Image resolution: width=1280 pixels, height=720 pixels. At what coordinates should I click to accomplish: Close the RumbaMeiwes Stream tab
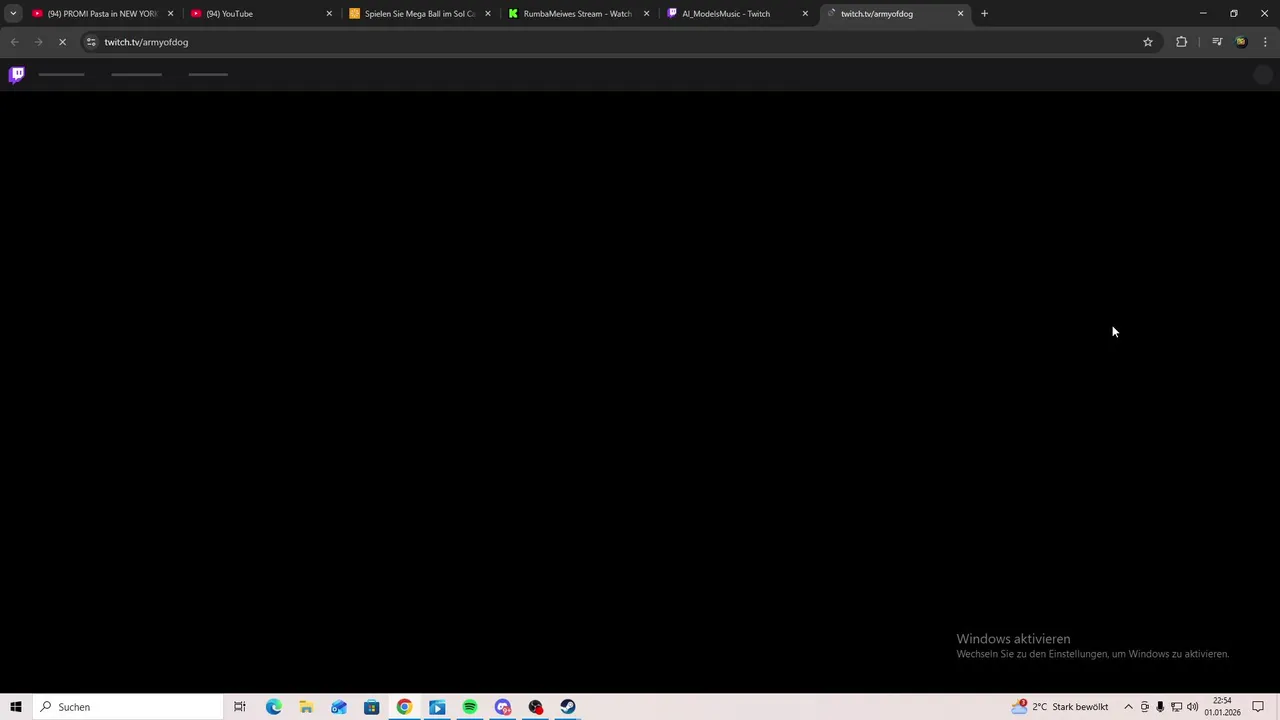pyautogui.click(x=646, y=14)
